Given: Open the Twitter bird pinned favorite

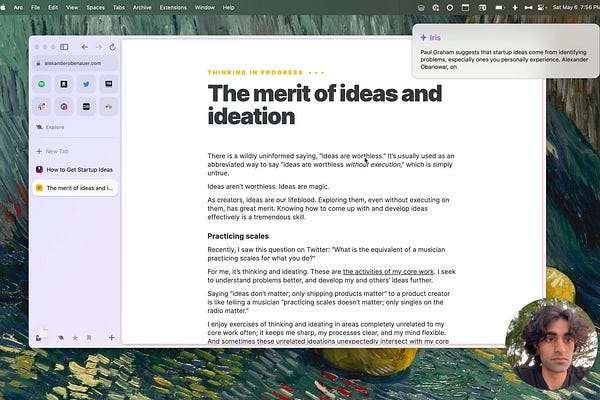Looking at the screenshot, I should [86, 84].
